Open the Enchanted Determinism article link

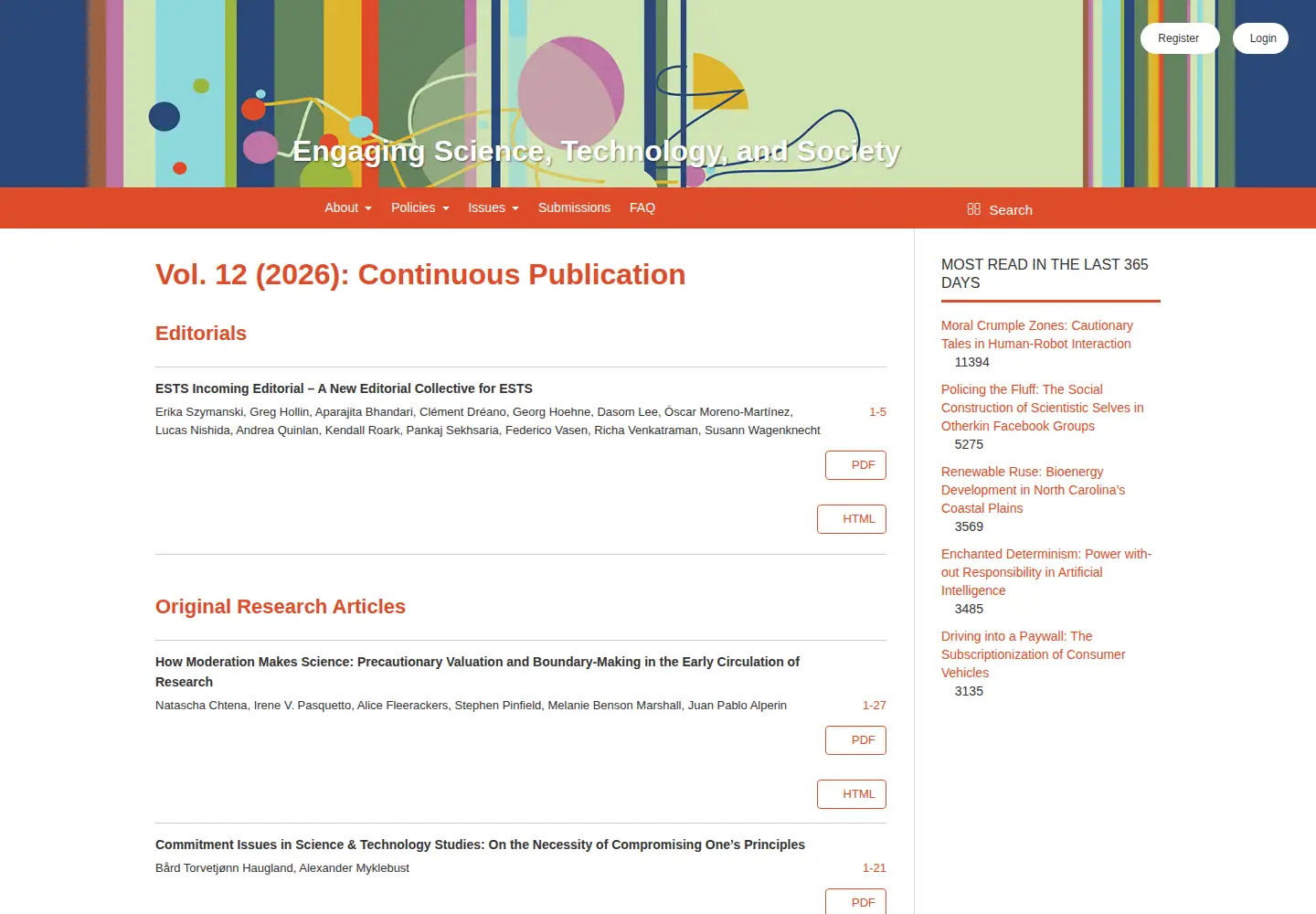(x=1046, y=572)
